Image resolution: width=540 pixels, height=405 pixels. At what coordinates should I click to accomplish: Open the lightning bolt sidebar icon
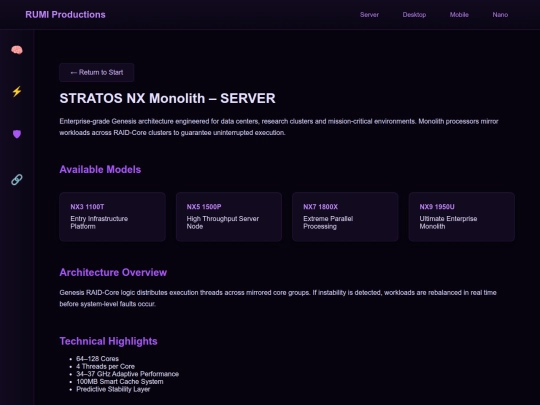(x=17, y=92)
